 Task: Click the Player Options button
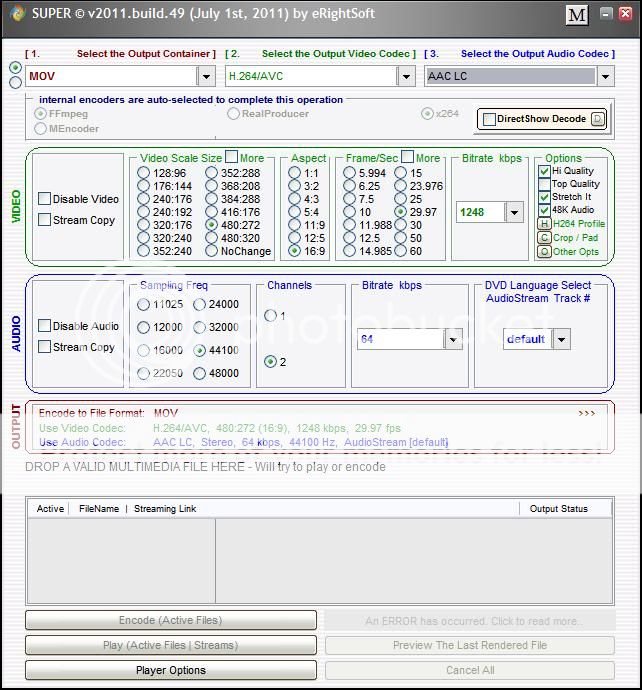click(x=170, y=670)
